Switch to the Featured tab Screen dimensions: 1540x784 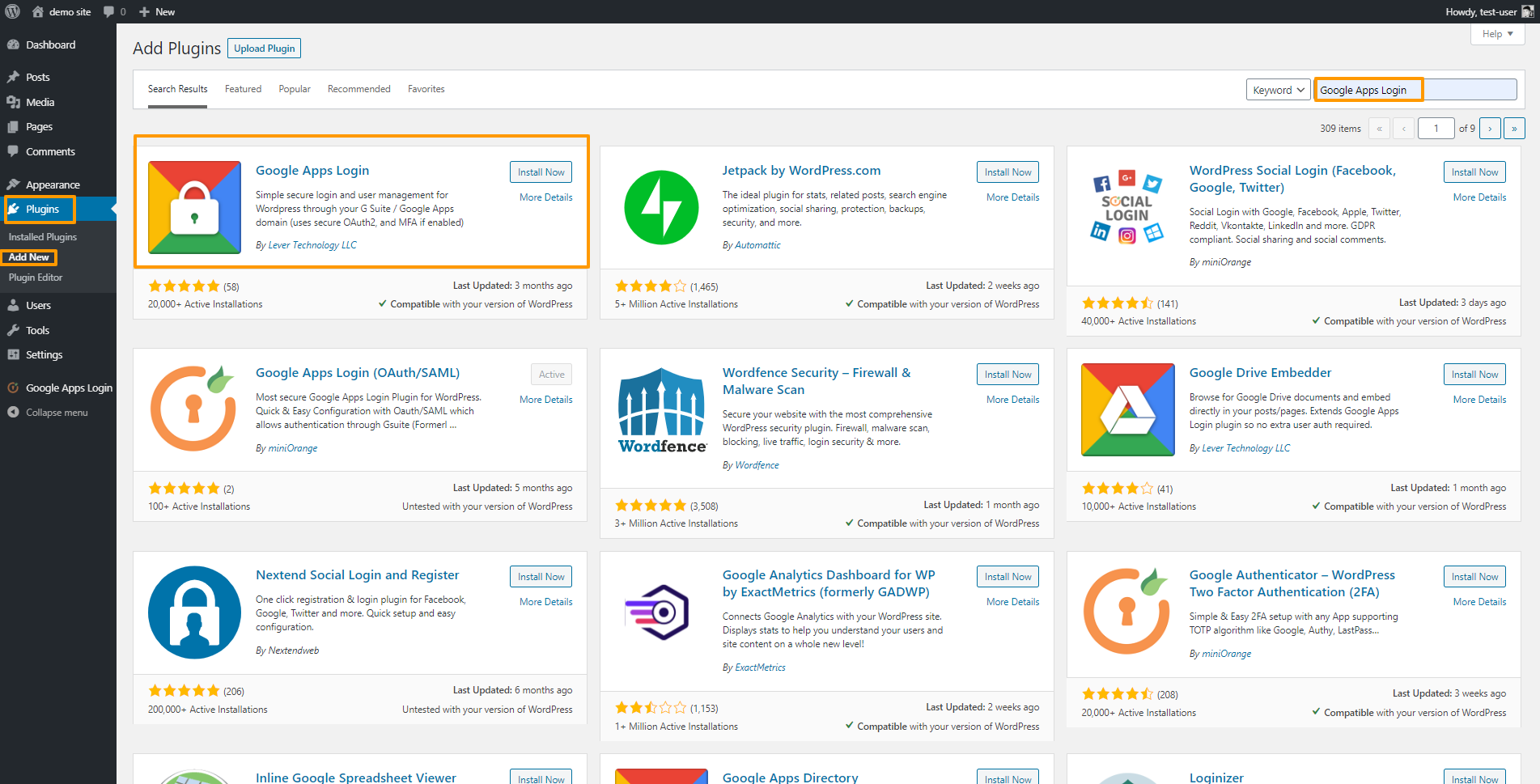243,89
